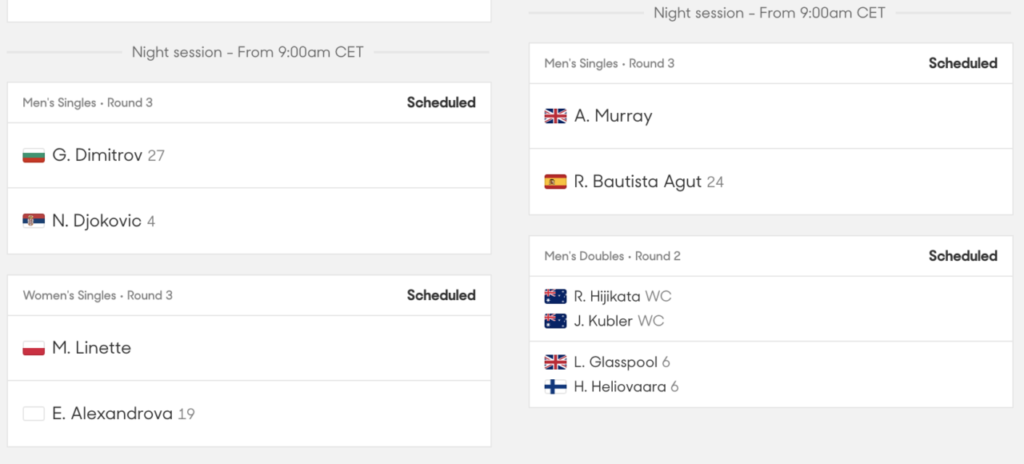
Task: Click the Polish flag beside M. Linette
Action: [34, 349]
